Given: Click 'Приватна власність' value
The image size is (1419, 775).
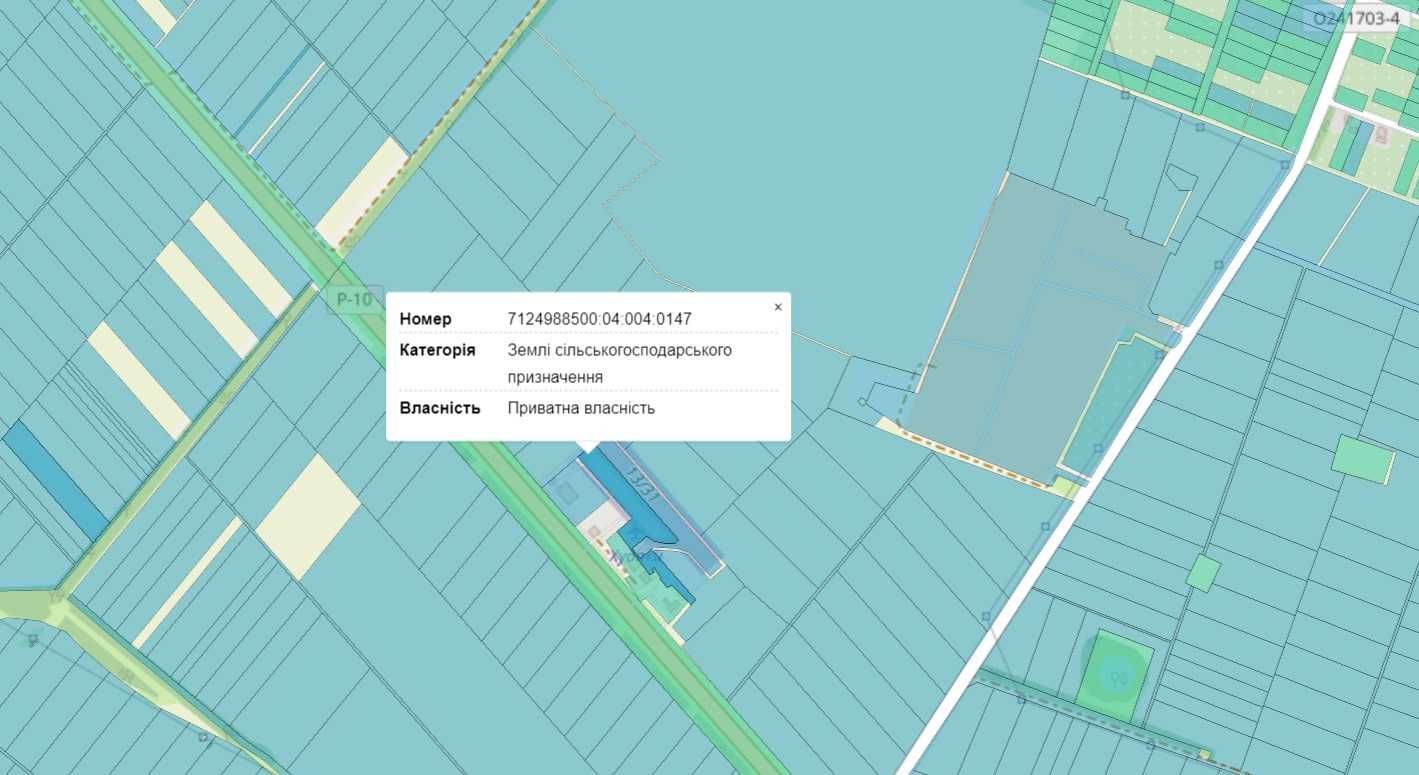Looking at the screenshot, I should 581,408.
